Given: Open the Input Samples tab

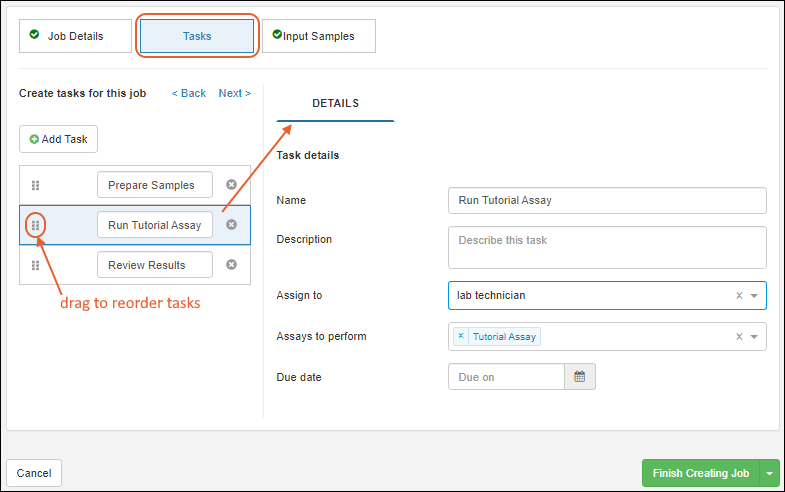Looking at the screenshot, I should coord(318,36).
